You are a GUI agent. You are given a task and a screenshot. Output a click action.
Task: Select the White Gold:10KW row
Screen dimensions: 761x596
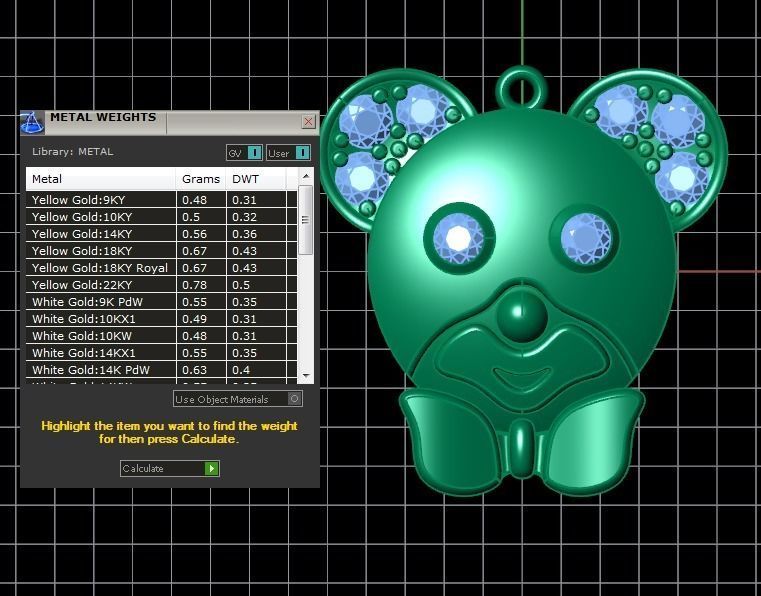[x=161, y=335]
